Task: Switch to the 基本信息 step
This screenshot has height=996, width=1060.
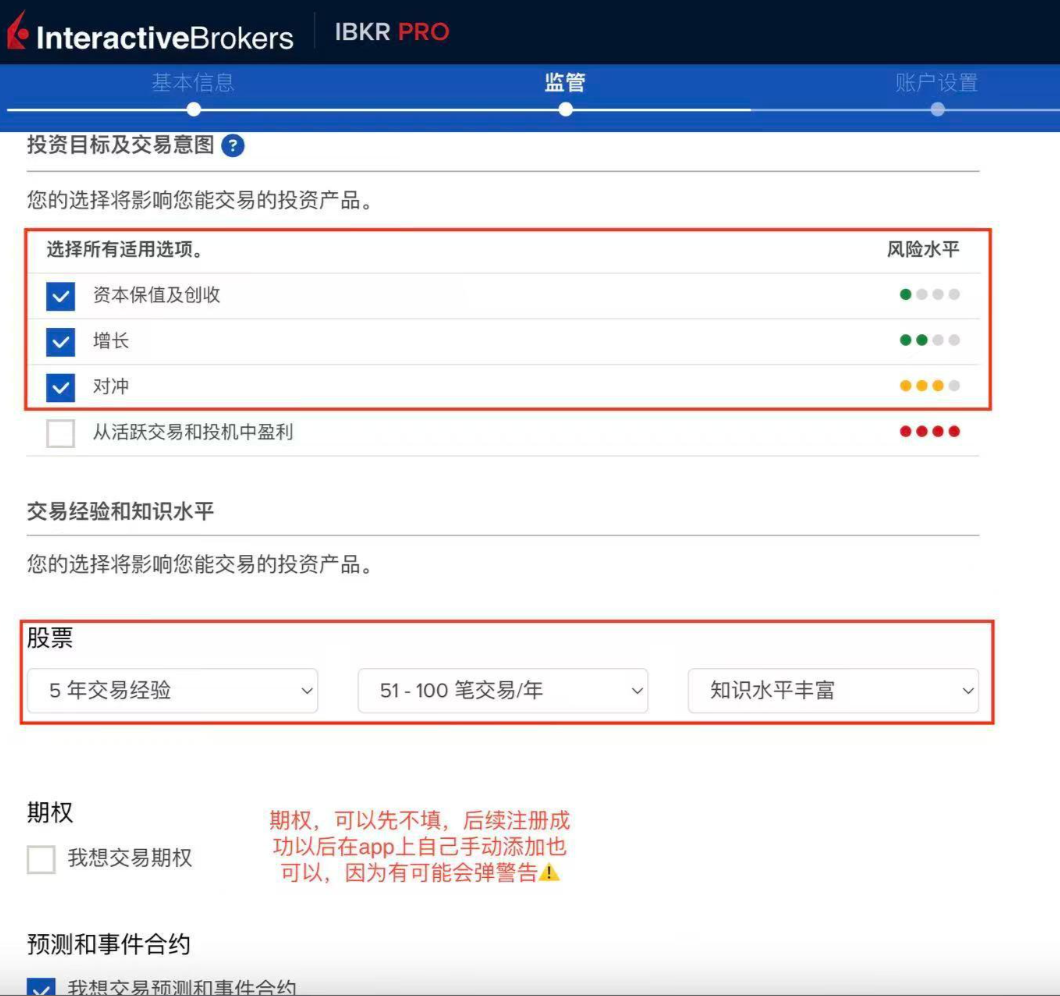Action: coord(192,84)
